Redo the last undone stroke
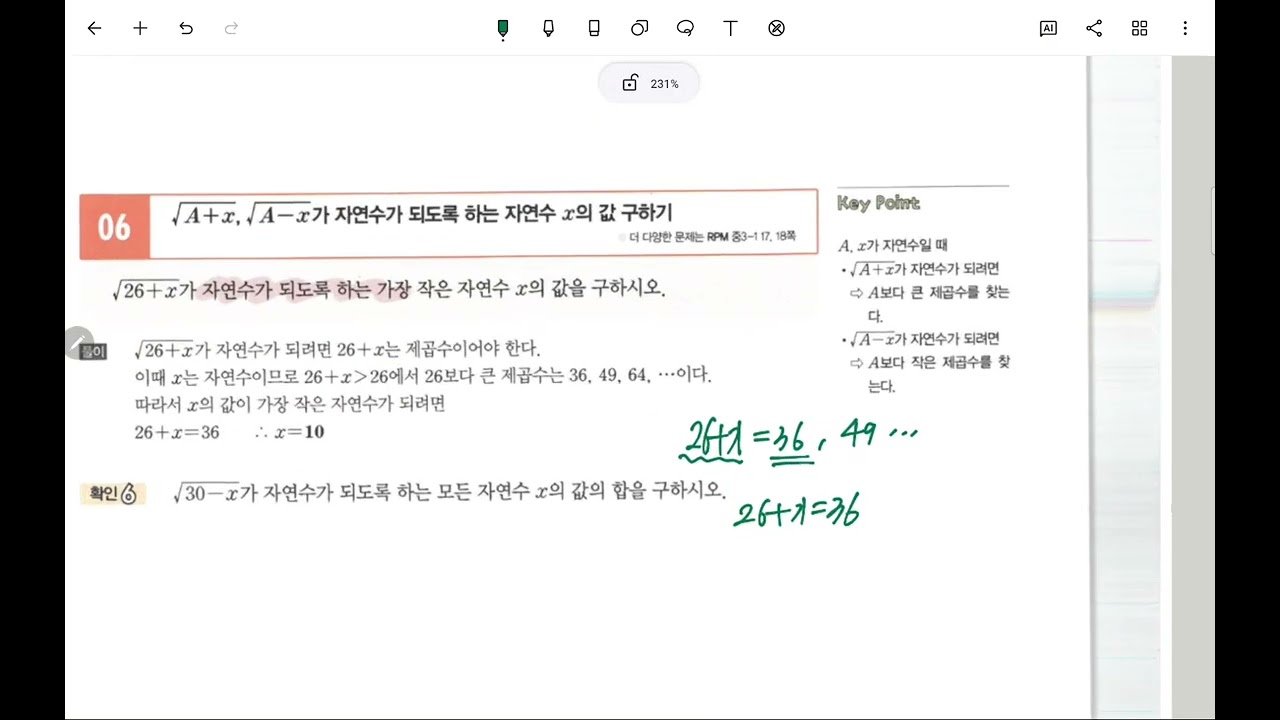The height and width of the screenshot is (720, 1280). tap(232, 28)
